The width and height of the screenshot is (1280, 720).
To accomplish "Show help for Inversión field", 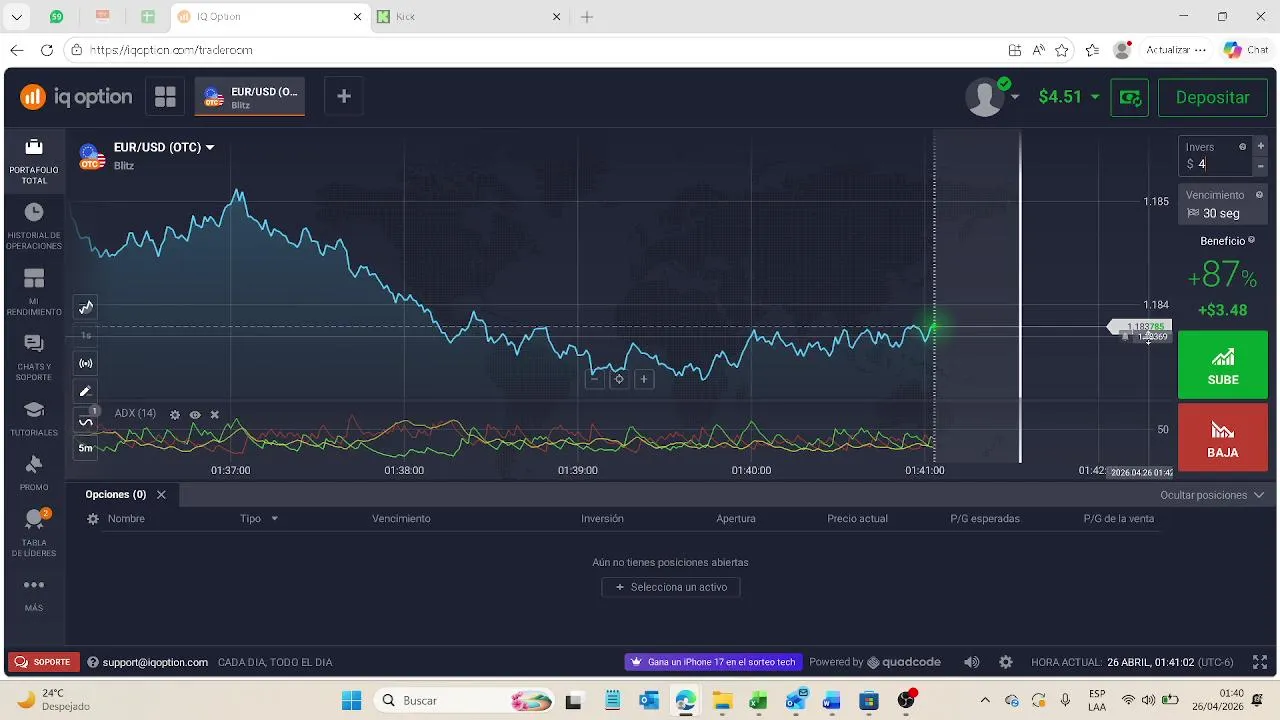I will tap(1243, 146).
